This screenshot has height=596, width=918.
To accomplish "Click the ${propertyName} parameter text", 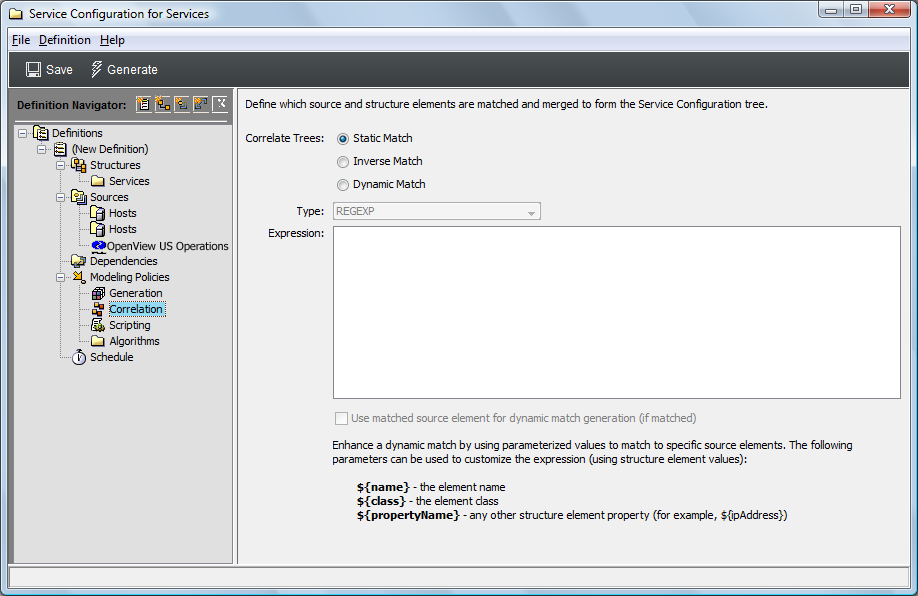I will 408,515.
